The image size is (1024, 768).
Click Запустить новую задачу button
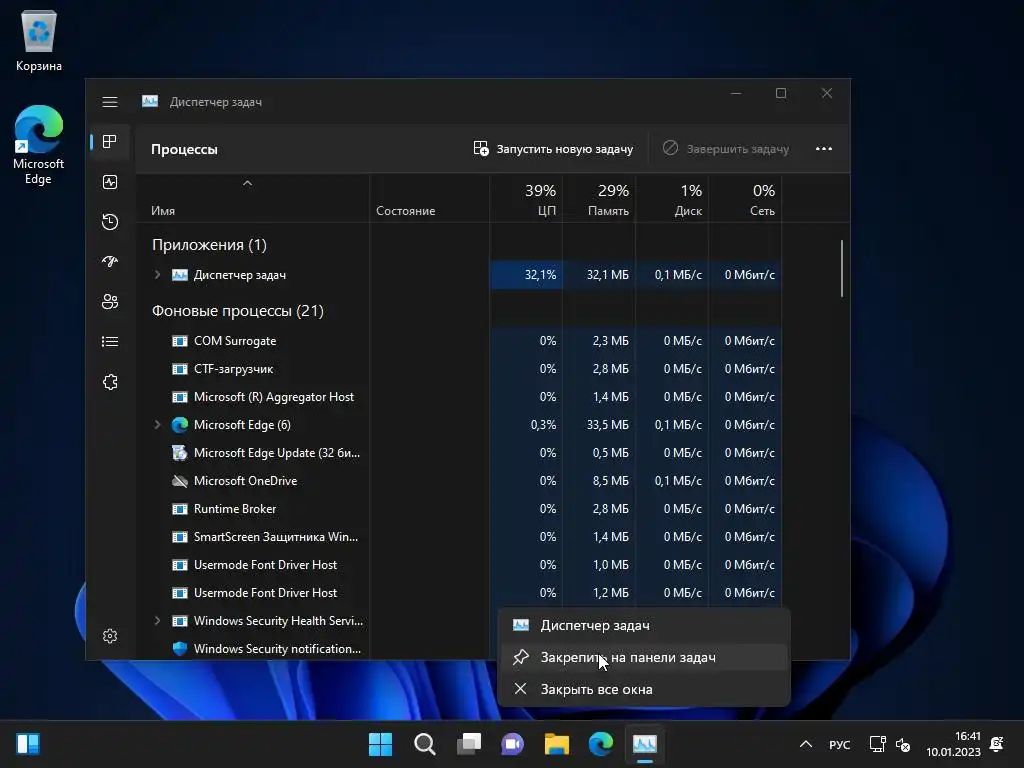coord(553,149)
